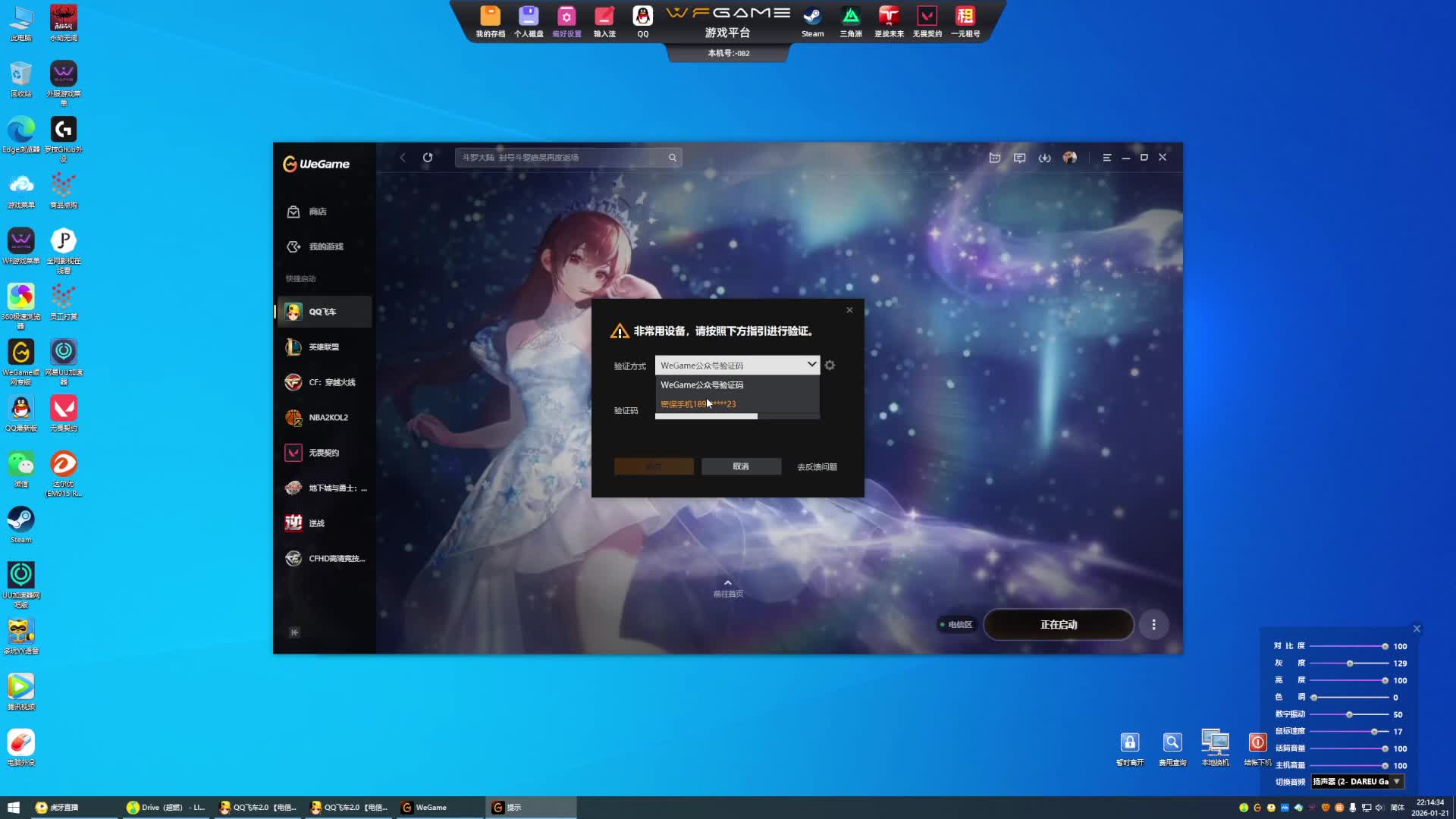Select 密保手机 option in dropdown list
This screenshot has width=1456, height=819.
pyautogui.click(x=698, y=404)
